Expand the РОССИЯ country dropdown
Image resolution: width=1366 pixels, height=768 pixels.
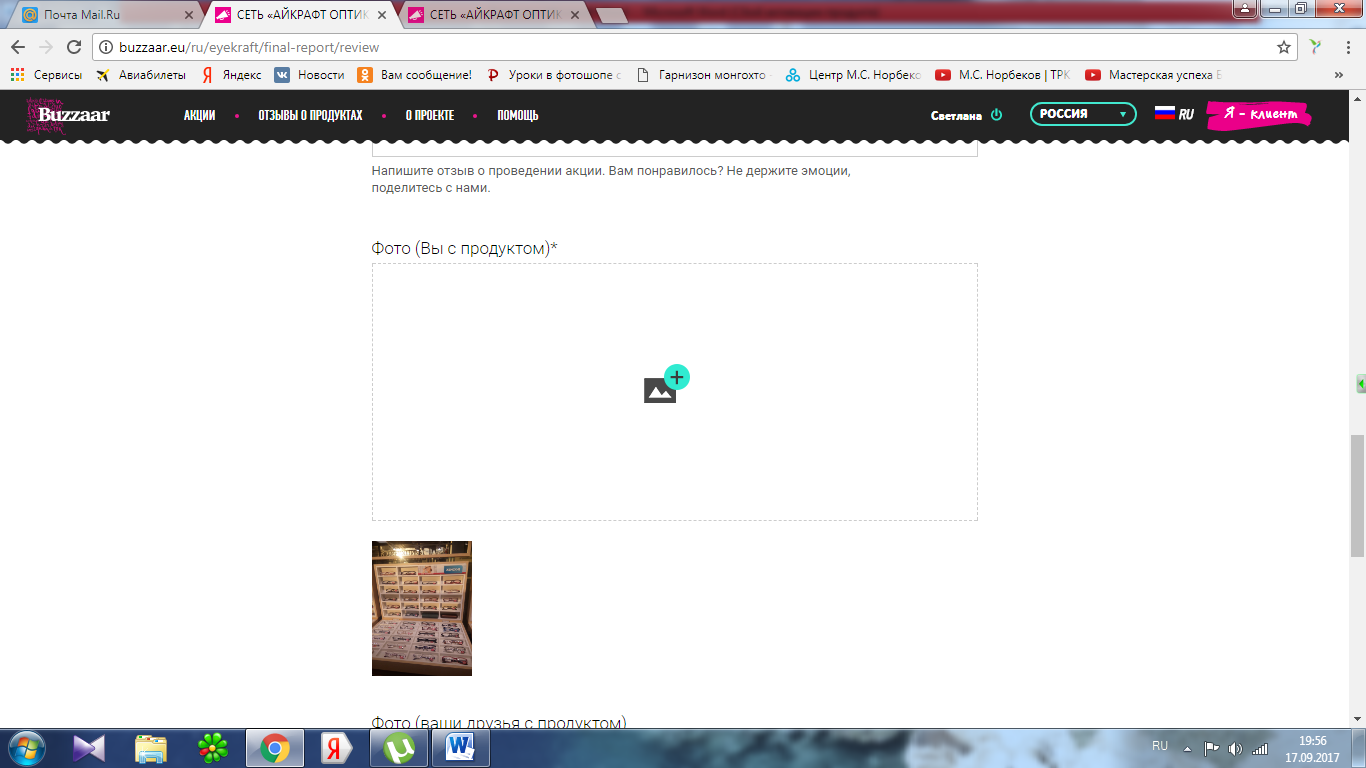pyautogui.click(x=1083, y=114)
